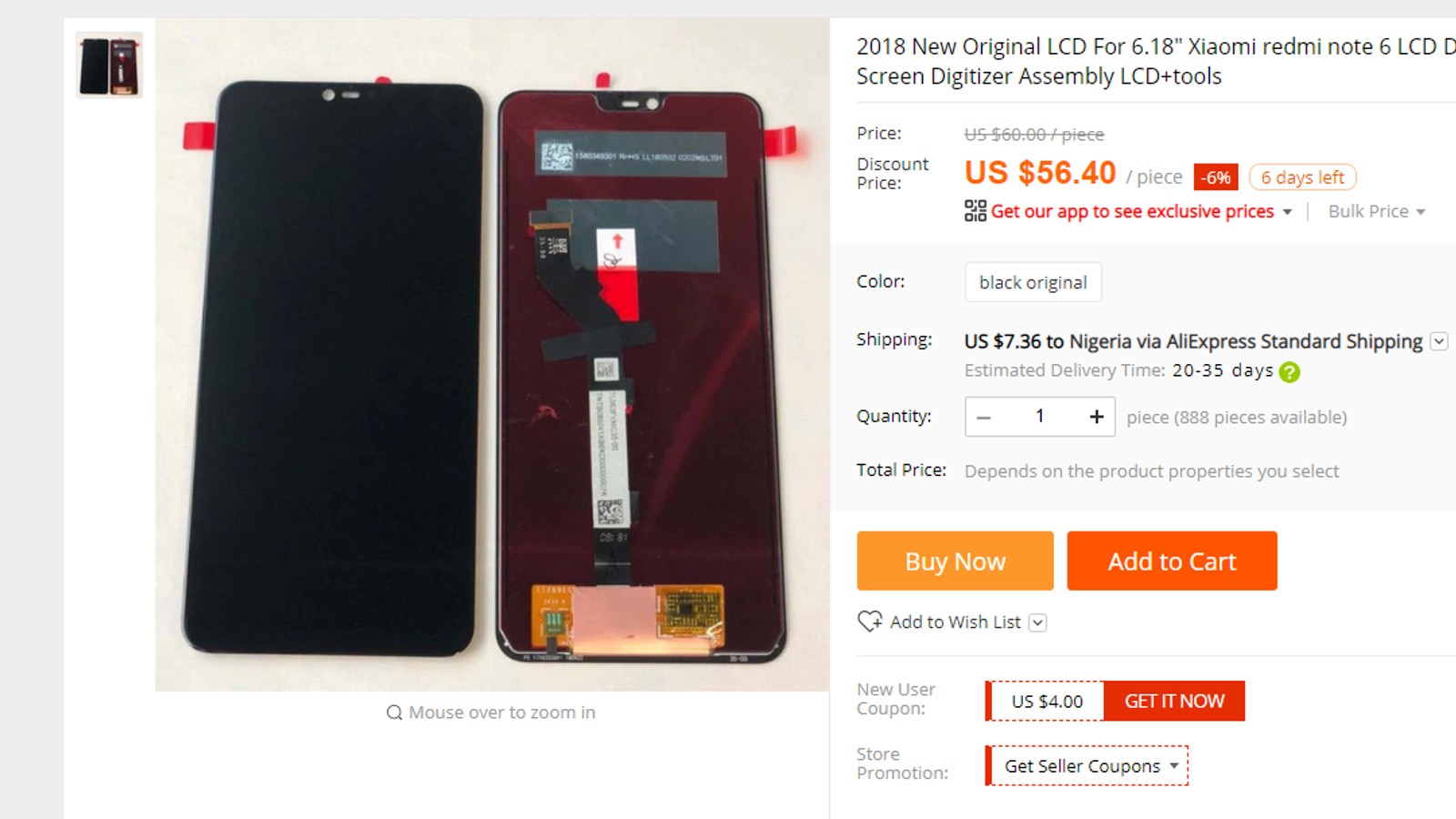The height and width of the screenshot is (819, 1456).
Task: Click the Buy Now button
Action: 955,561
